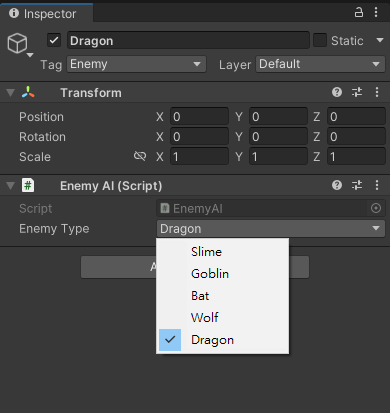Image resolution: width=390 pixels, height=413 pixels.
Task: Choose Wolf in the enemy type list
Action: (222, 318)
